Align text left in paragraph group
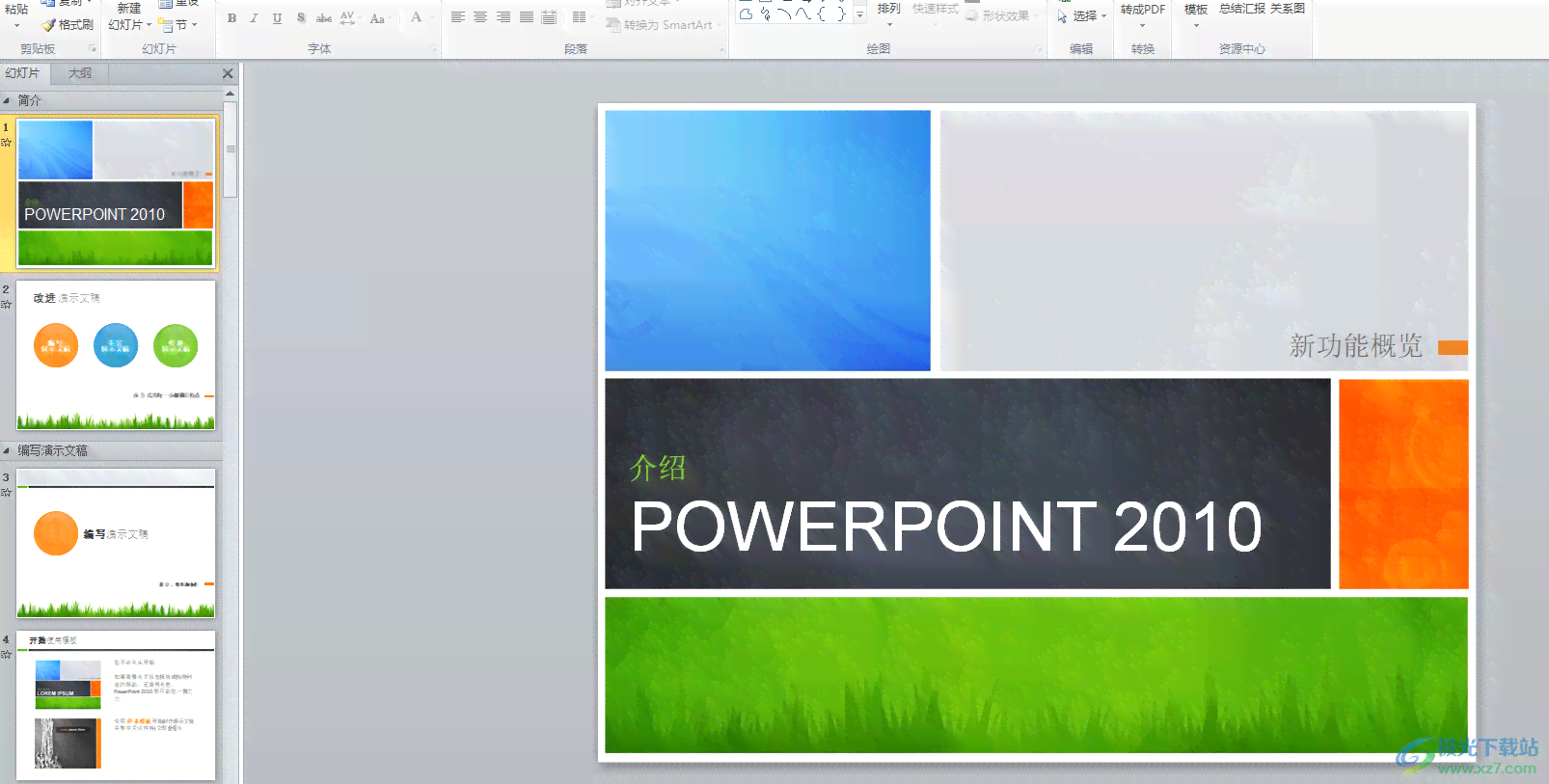Viewport: 1549px width, 784px height. click(x=458, y=17)
